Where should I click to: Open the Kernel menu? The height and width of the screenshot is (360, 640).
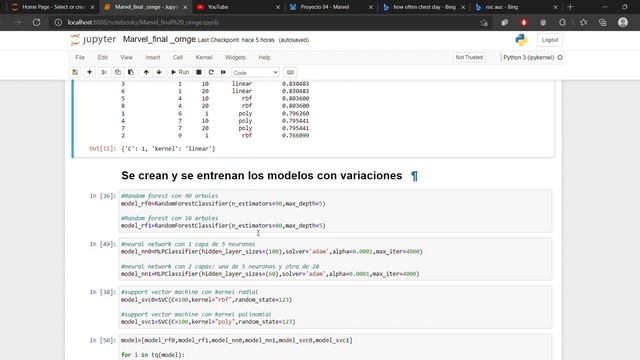tap(204, 58)
